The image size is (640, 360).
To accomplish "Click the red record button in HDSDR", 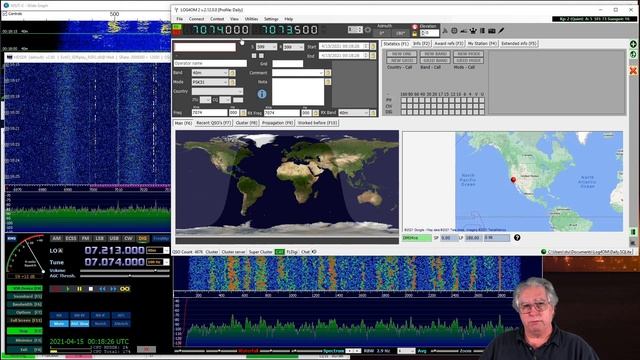I will click(56, 289).
